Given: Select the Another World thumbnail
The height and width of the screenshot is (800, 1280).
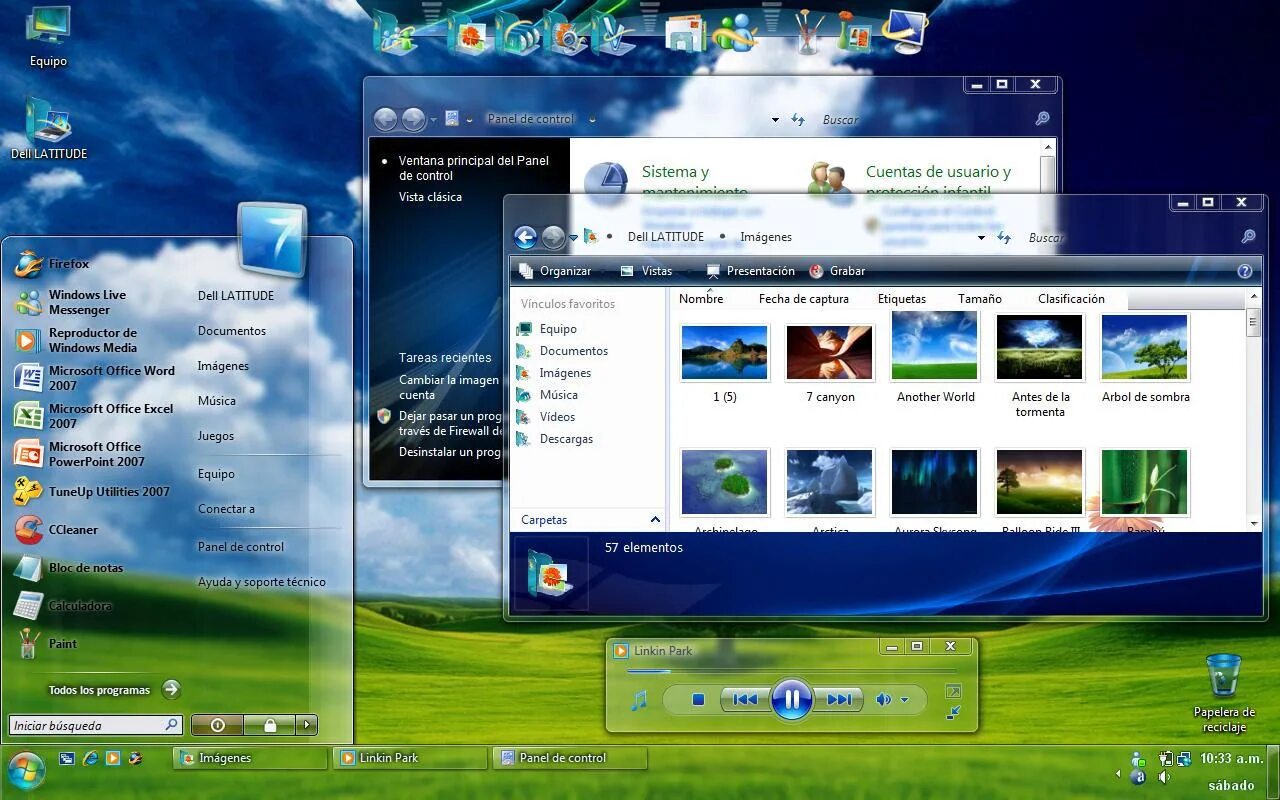Looking at the screenshot, I should pos(935,357).
